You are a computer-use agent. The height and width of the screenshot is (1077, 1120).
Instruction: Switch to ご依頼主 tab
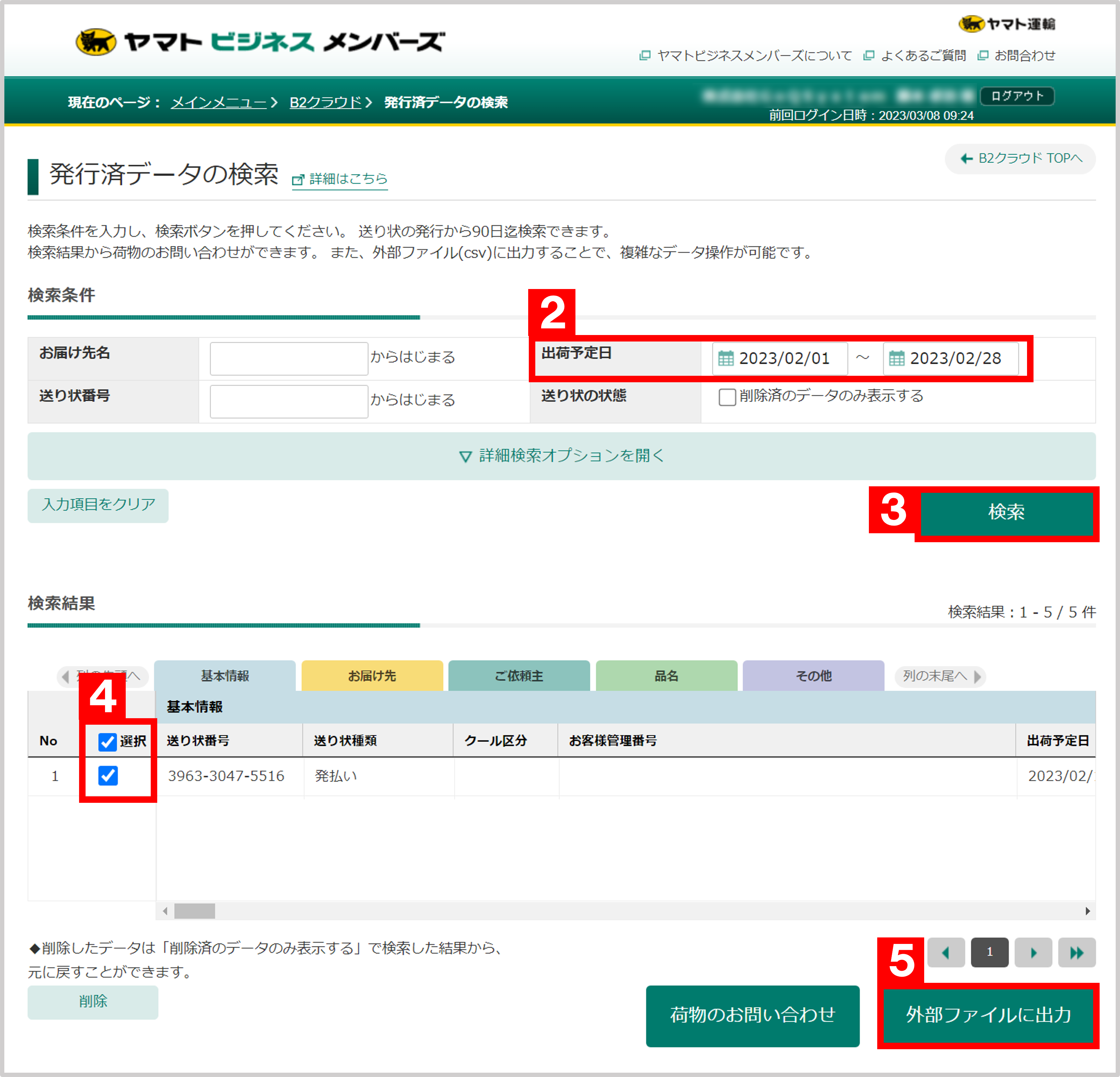coord(519,676)
